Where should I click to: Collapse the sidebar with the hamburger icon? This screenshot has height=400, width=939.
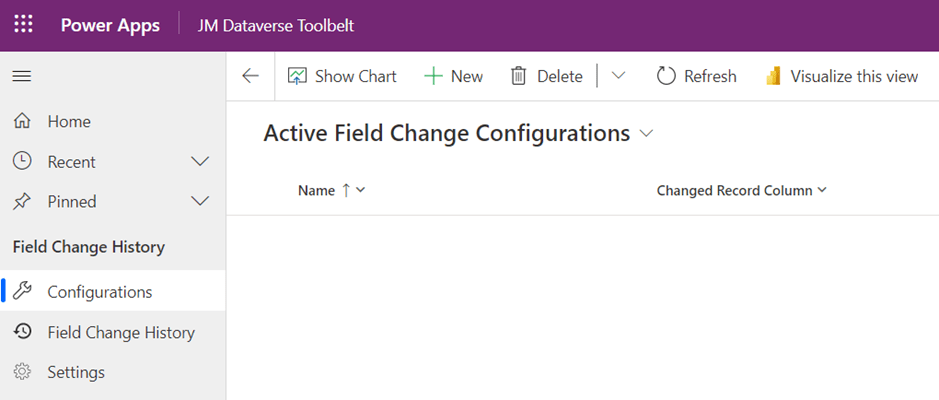(x=21, y=77)
